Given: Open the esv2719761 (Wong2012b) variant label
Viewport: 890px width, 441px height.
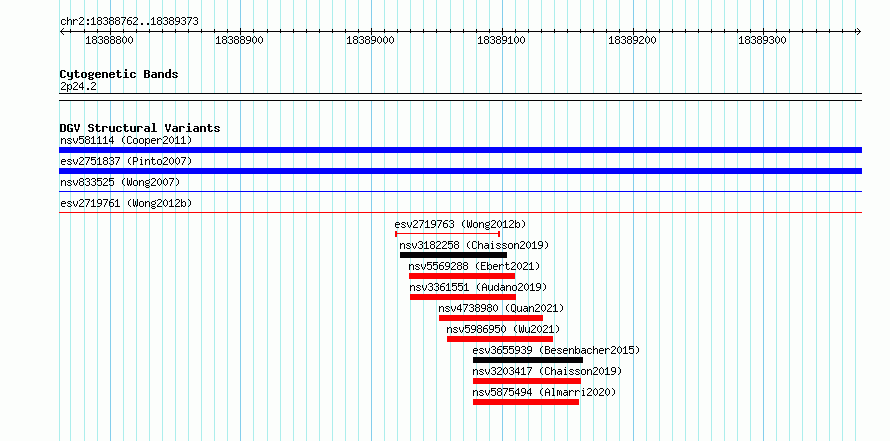Looking at the screenshot, I should (x=124, y=203).
